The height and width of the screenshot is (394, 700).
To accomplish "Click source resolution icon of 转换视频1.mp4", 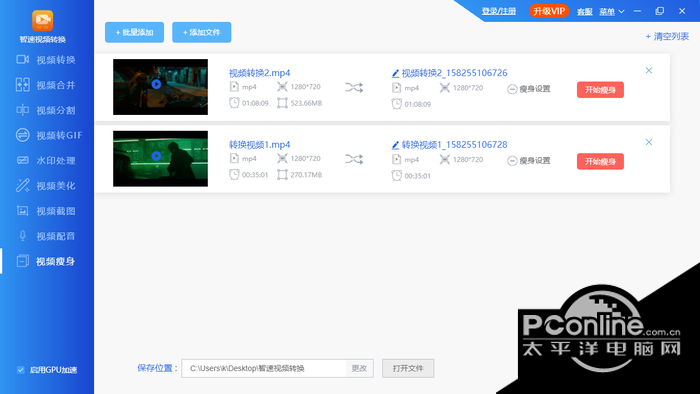I will [282, 158].
